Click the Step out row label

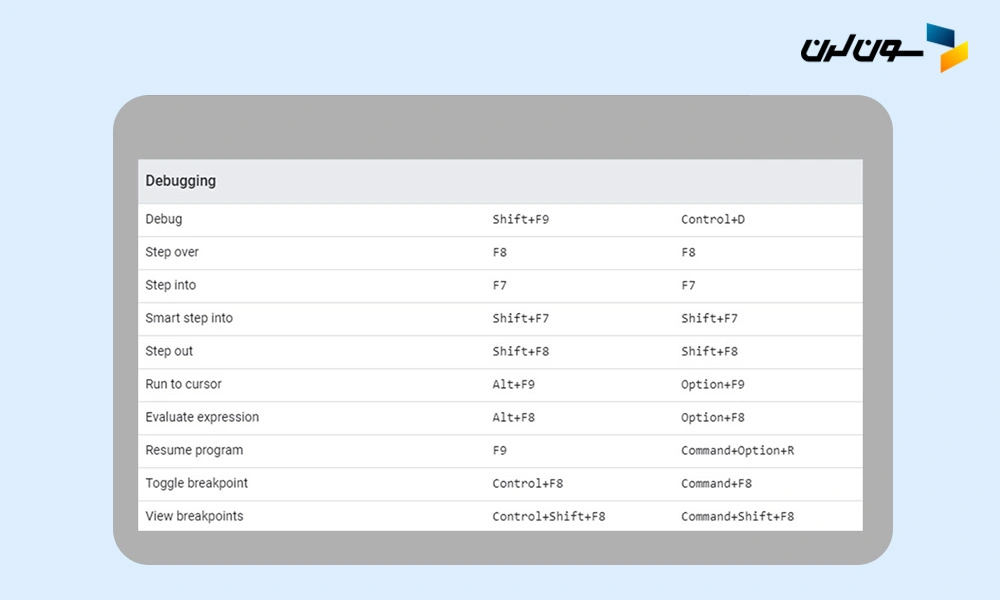click(169, 351)
